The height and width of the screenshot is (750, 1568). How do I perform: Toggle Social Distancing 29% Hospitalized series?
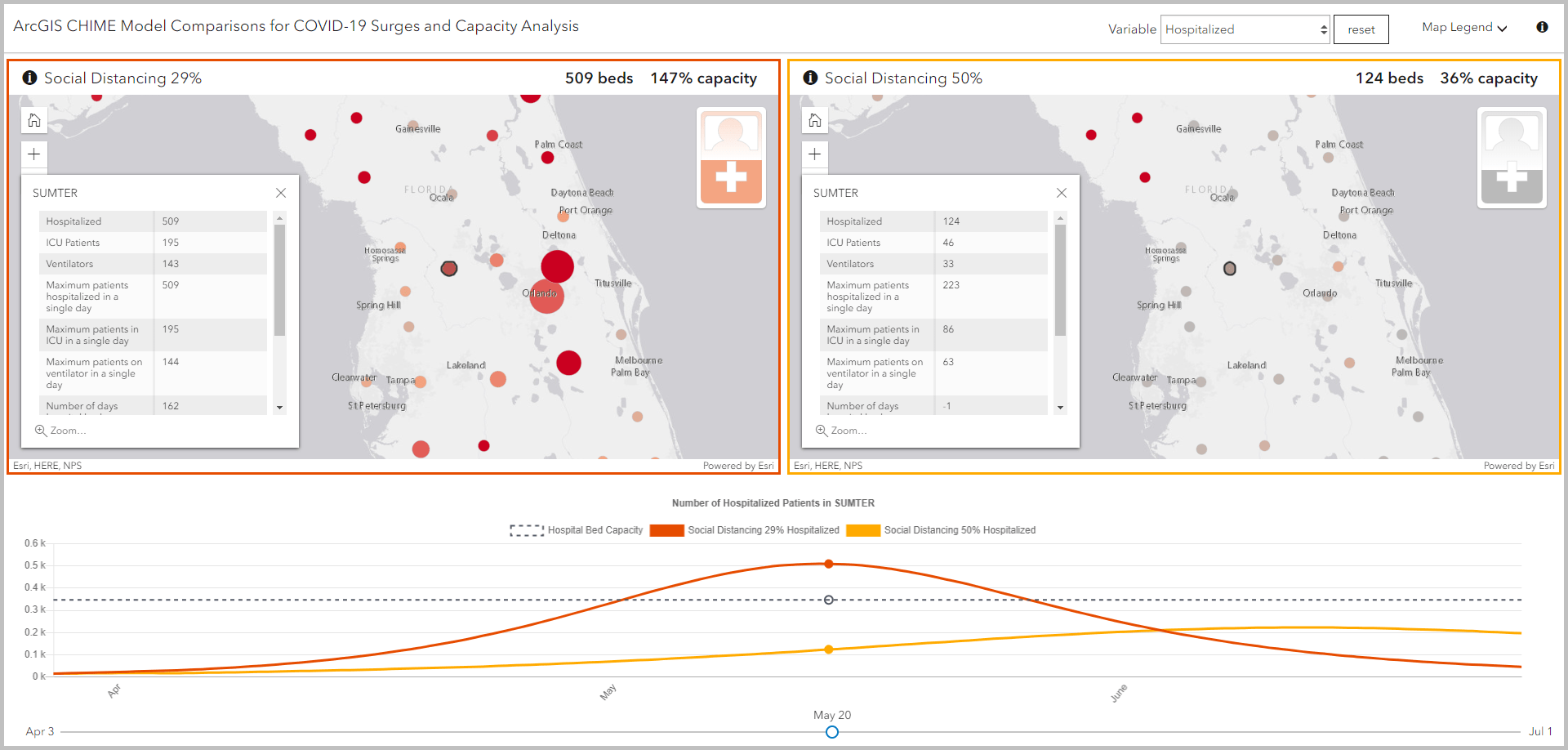[745, 530]
